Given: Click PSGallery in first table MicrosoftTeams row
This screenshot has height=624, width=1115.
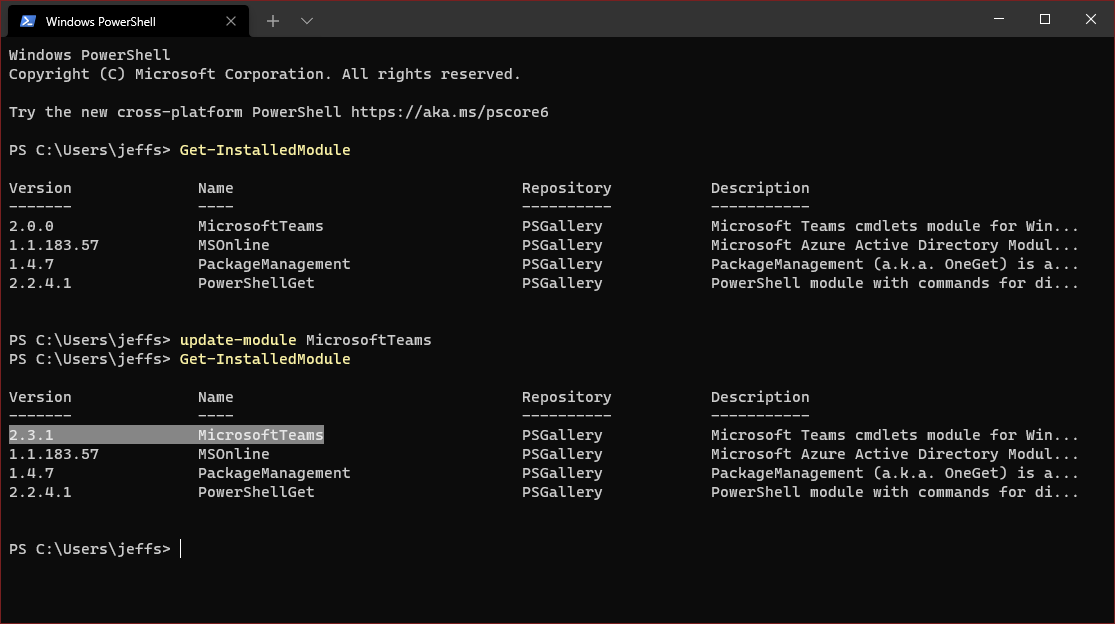Looking at the screenshot, I should 562,226.
